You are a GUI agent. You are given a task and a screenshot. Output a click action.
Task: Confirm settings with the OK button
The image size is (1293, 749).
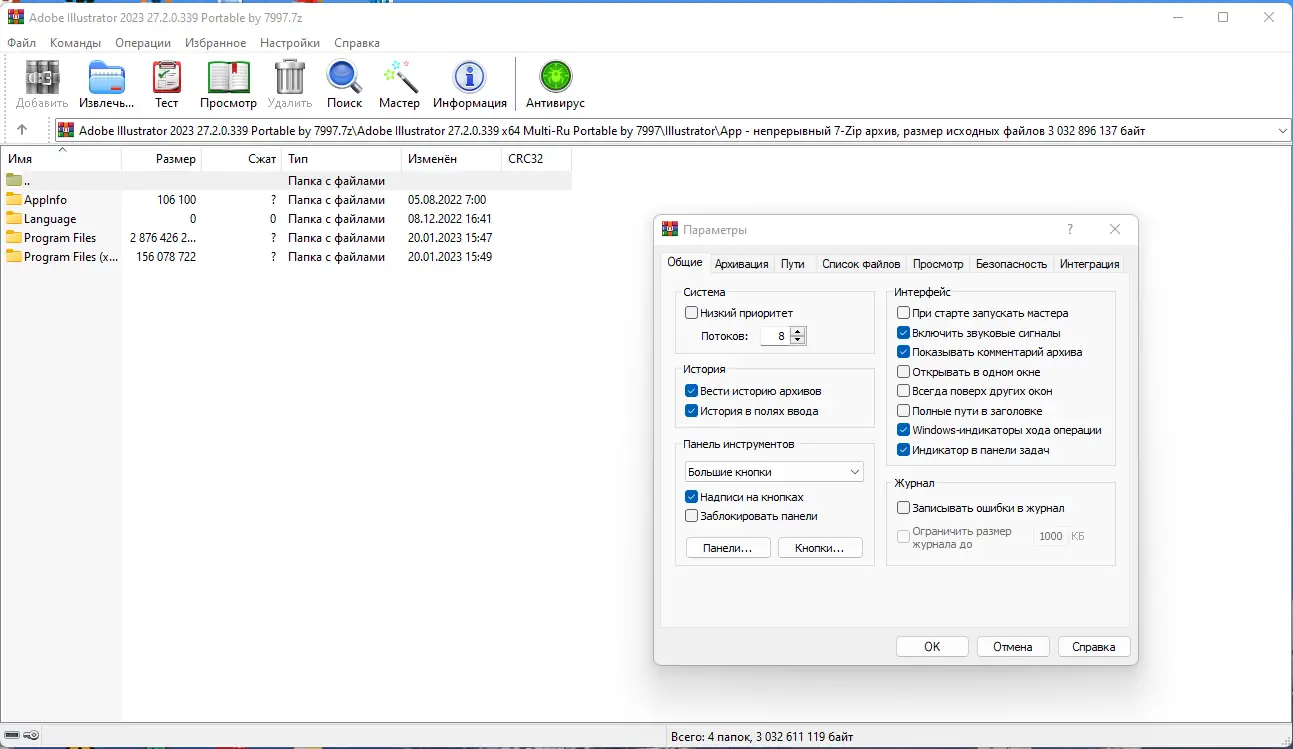click(x=932, y=647)
